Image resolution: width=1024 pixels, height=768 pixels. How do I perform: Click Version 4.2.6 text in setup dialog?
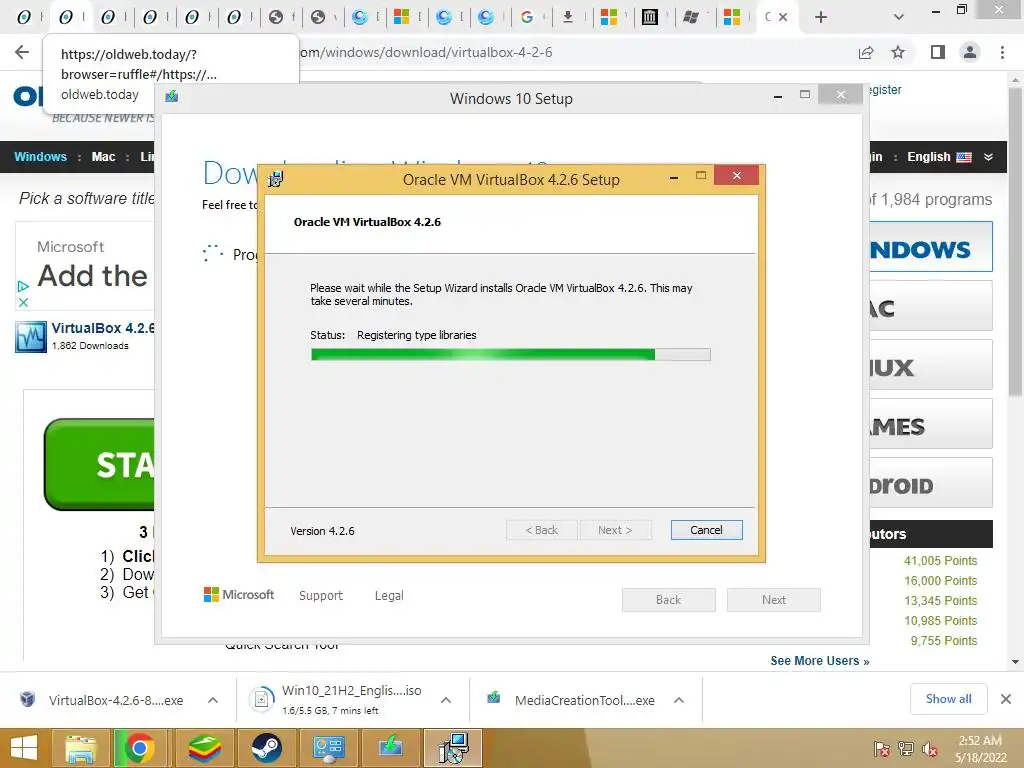point(322,531)
